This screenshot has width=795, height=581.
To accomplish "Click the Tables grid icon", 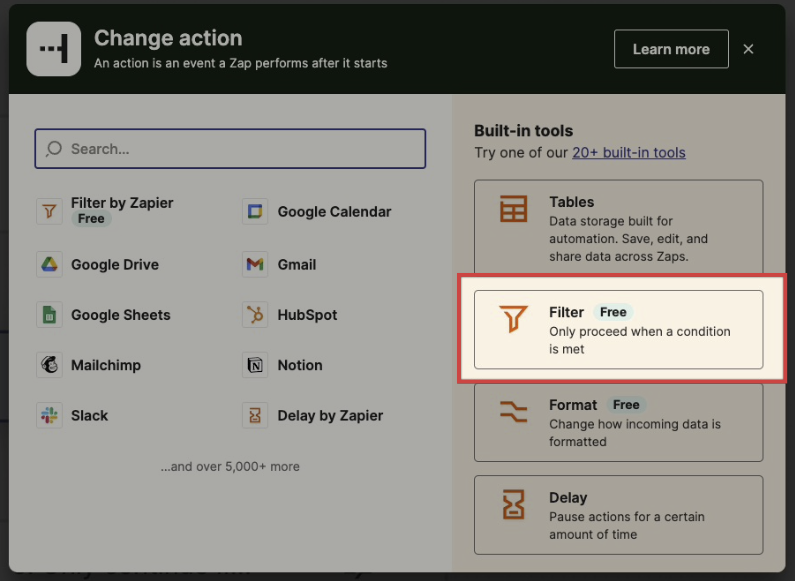I will pos(513,209).
